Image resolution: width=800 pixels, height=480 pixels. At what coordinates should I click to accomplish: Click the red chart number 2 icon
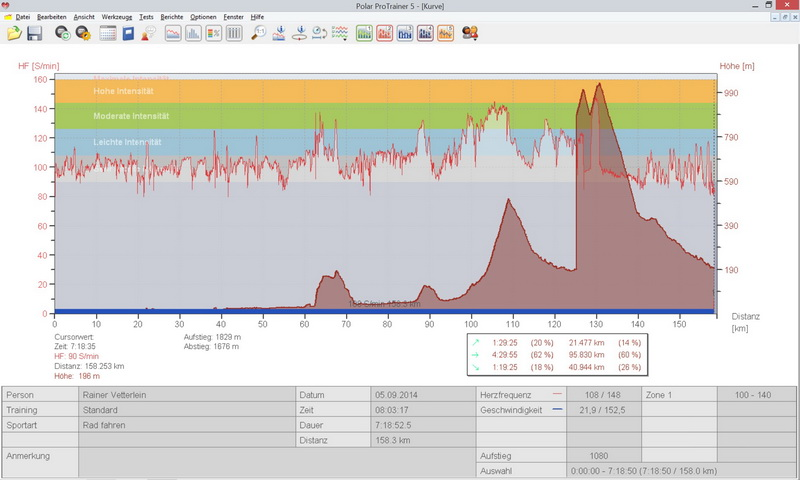coord(385,34)
